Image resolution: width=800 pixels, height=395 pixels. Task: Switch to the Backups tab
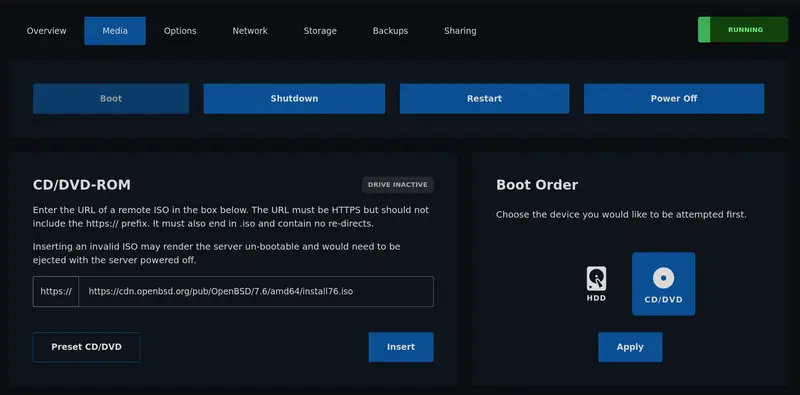pos(390,31)
